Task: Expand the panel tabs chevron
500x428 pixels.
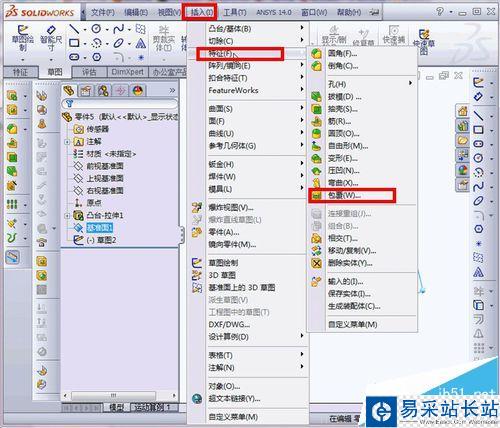Action: coord(172,90)
